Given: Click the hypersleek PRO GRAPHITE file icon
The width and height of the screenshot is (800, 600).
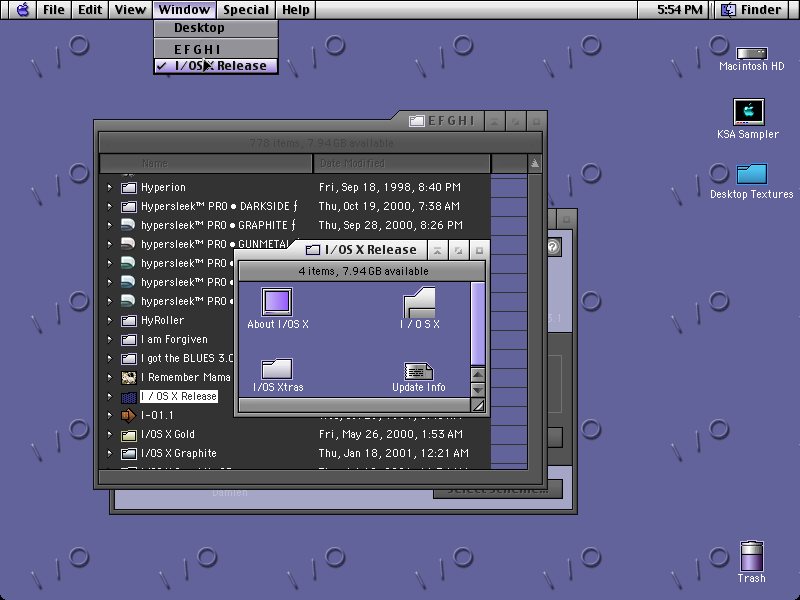Looking at the screenshot, I should pyautogui.click(x=129, y=225).
